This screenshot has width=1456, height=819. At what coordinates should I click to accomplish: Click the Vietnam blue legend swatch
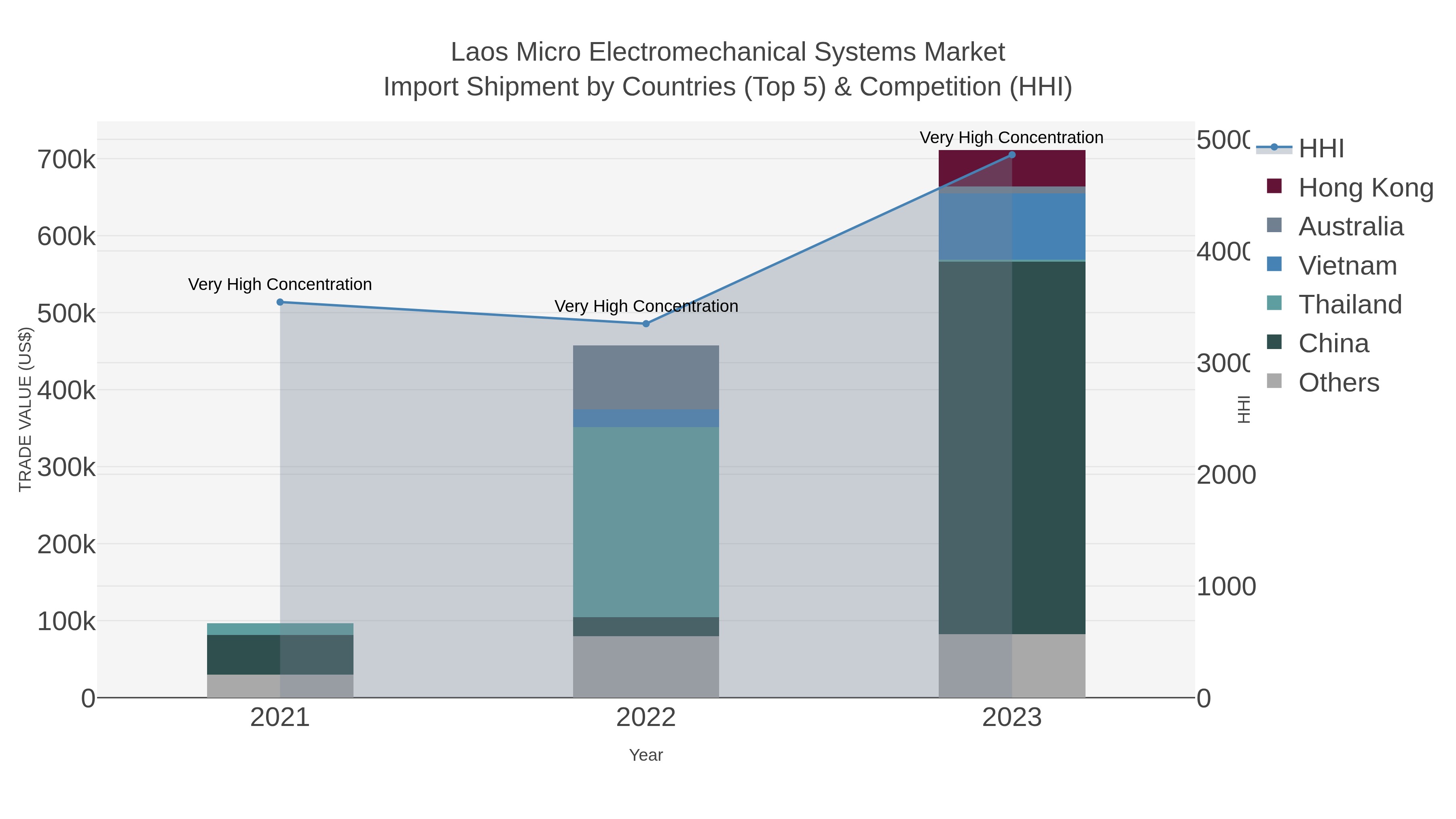1274,264
